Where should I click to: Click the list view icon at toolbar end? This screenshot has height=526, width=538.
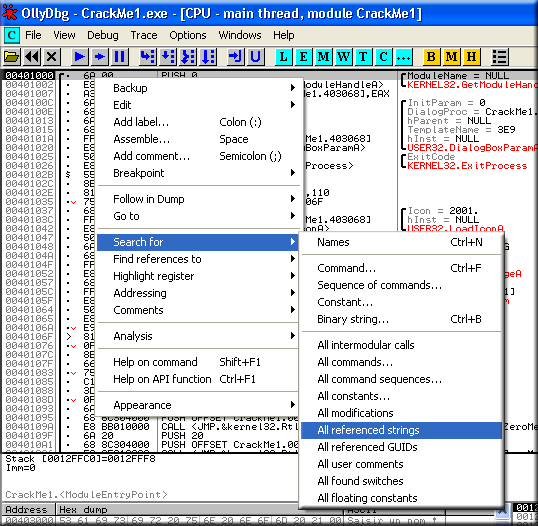coord(499,56)
